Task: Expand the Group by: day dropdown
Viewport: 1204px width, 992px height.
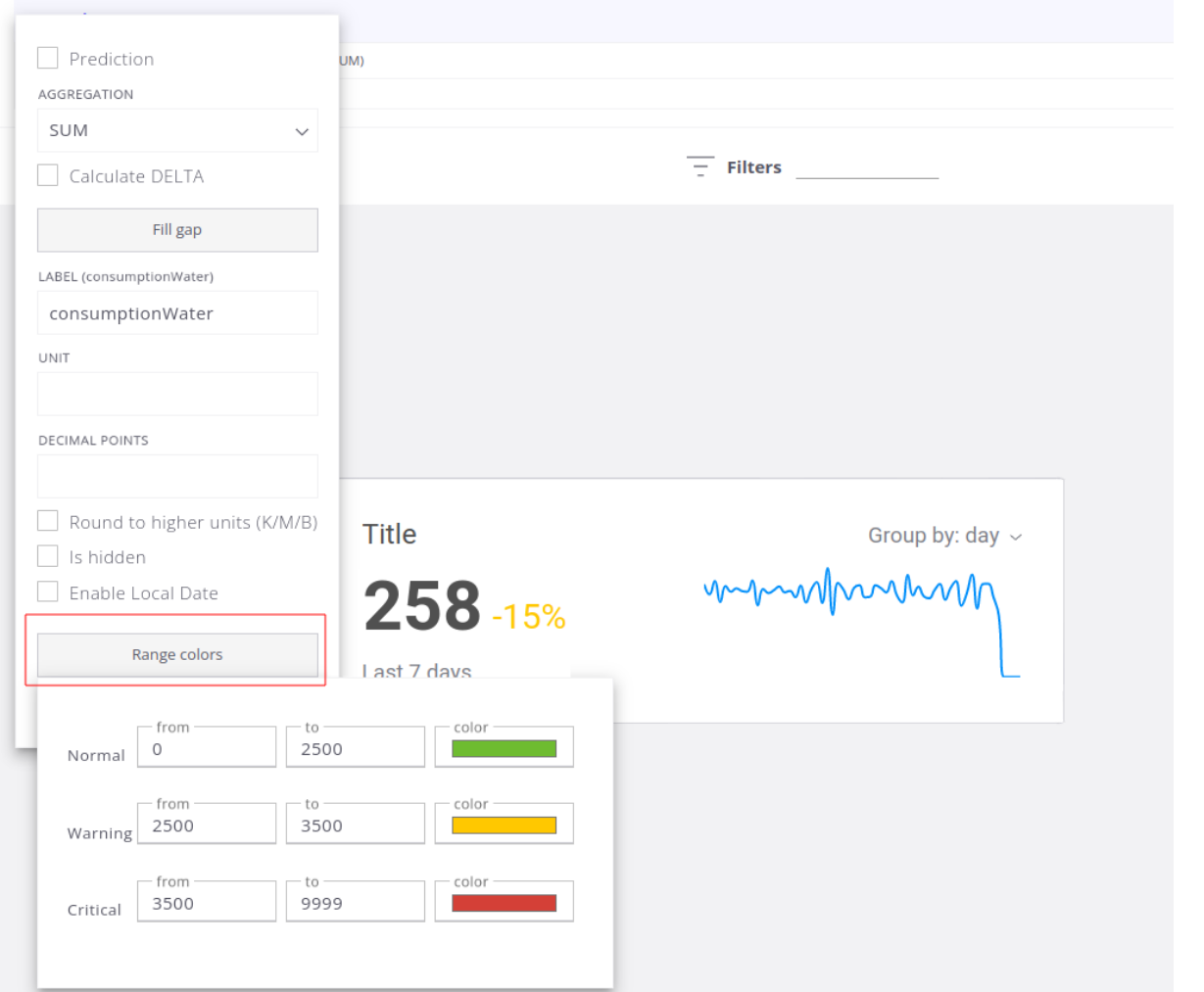Action: tap(944, 536)
